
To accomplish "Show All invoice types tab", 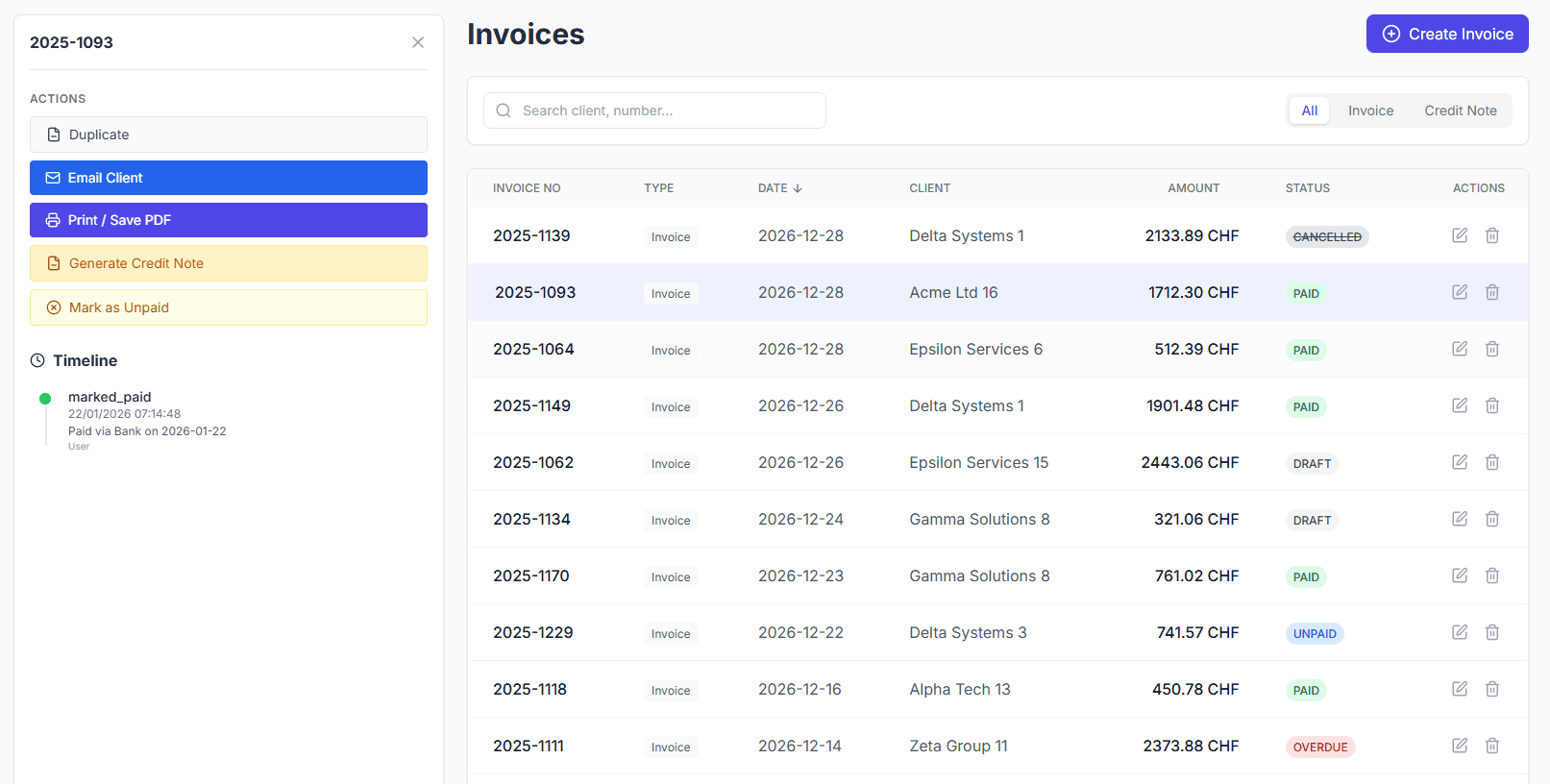I will [1310, 110].
